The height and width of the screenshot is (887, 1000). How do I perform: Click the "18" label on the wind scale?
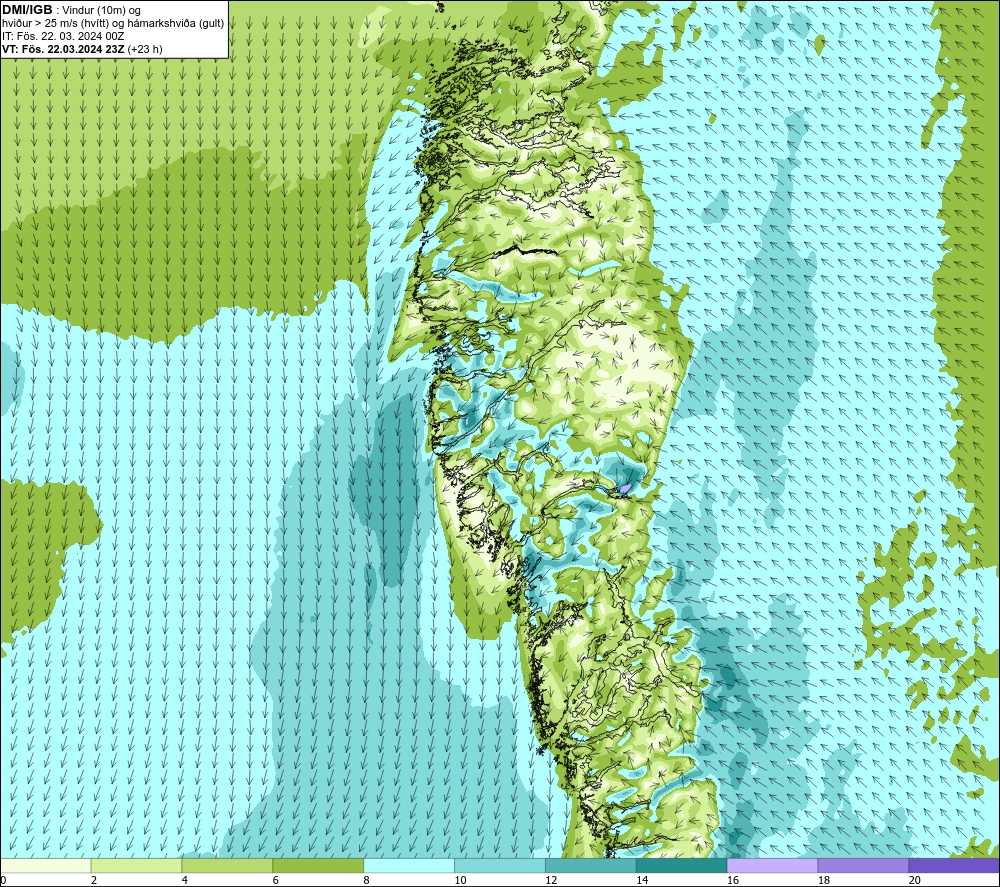click(x=823, y=881)
